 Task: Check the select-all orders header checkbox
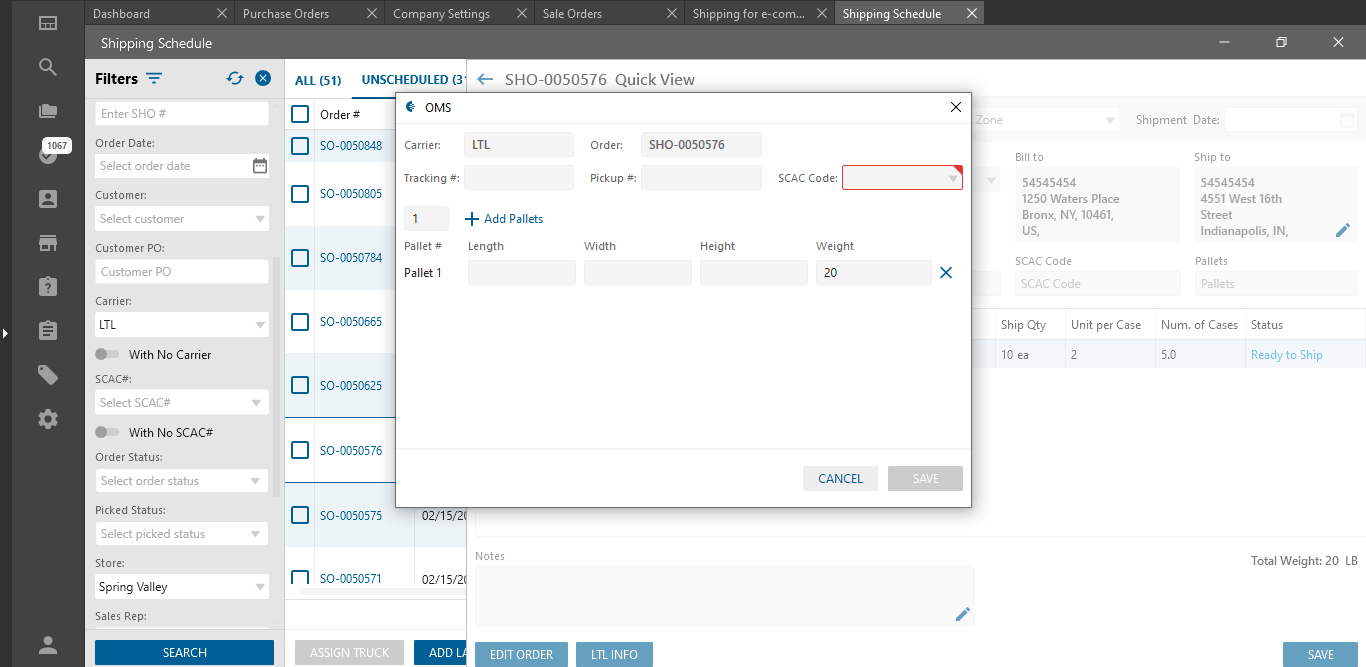300,114
